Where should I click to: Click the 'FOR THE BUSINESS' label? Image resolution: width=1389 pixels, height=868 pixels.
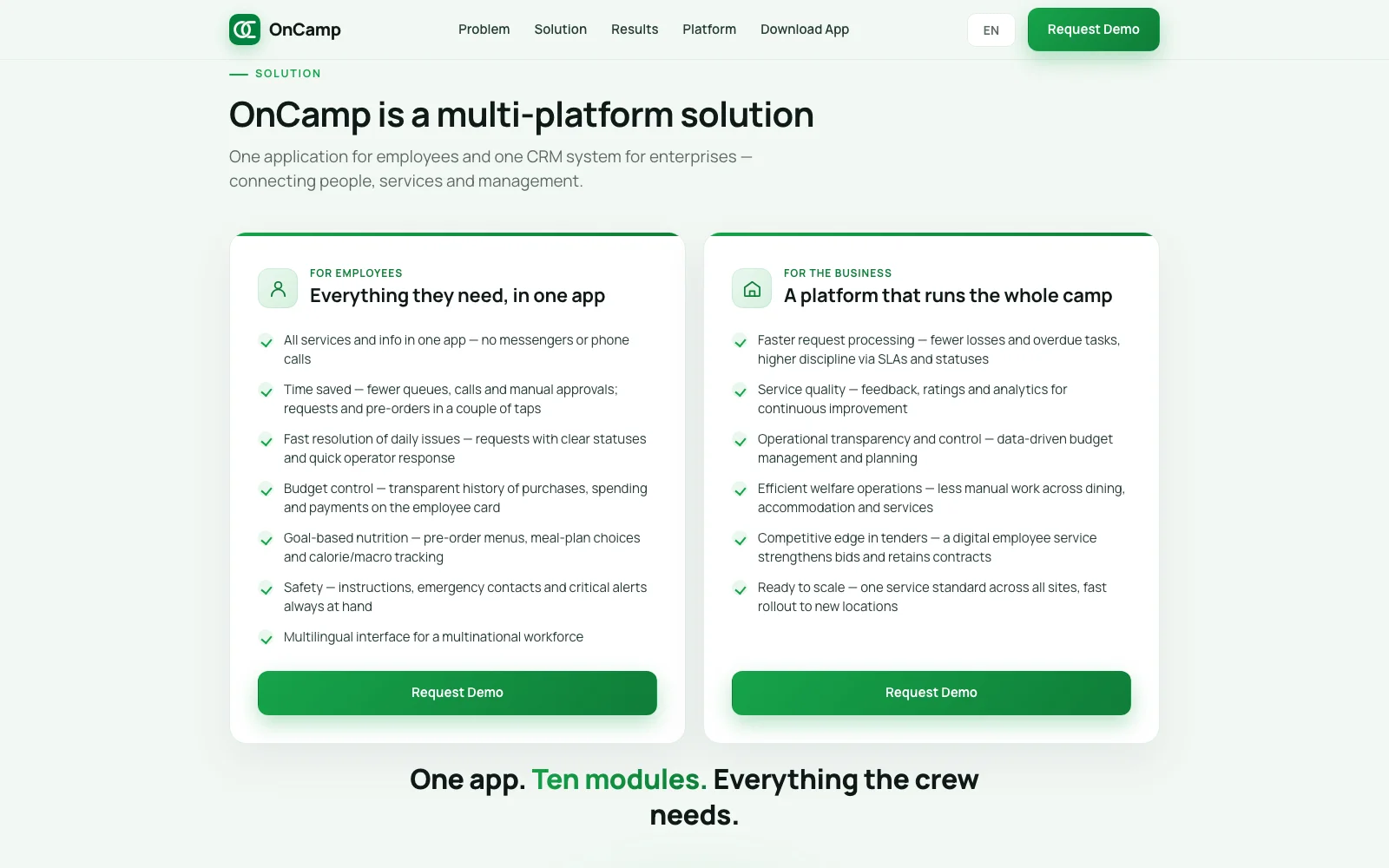(x=838, y=273)
